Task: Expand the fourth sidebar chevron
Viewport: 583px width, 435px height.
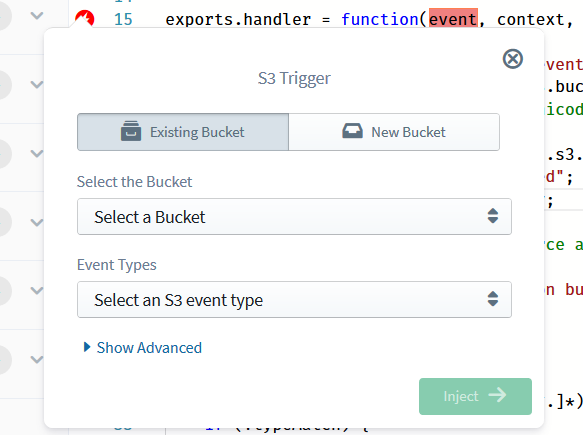Action: 37,222
